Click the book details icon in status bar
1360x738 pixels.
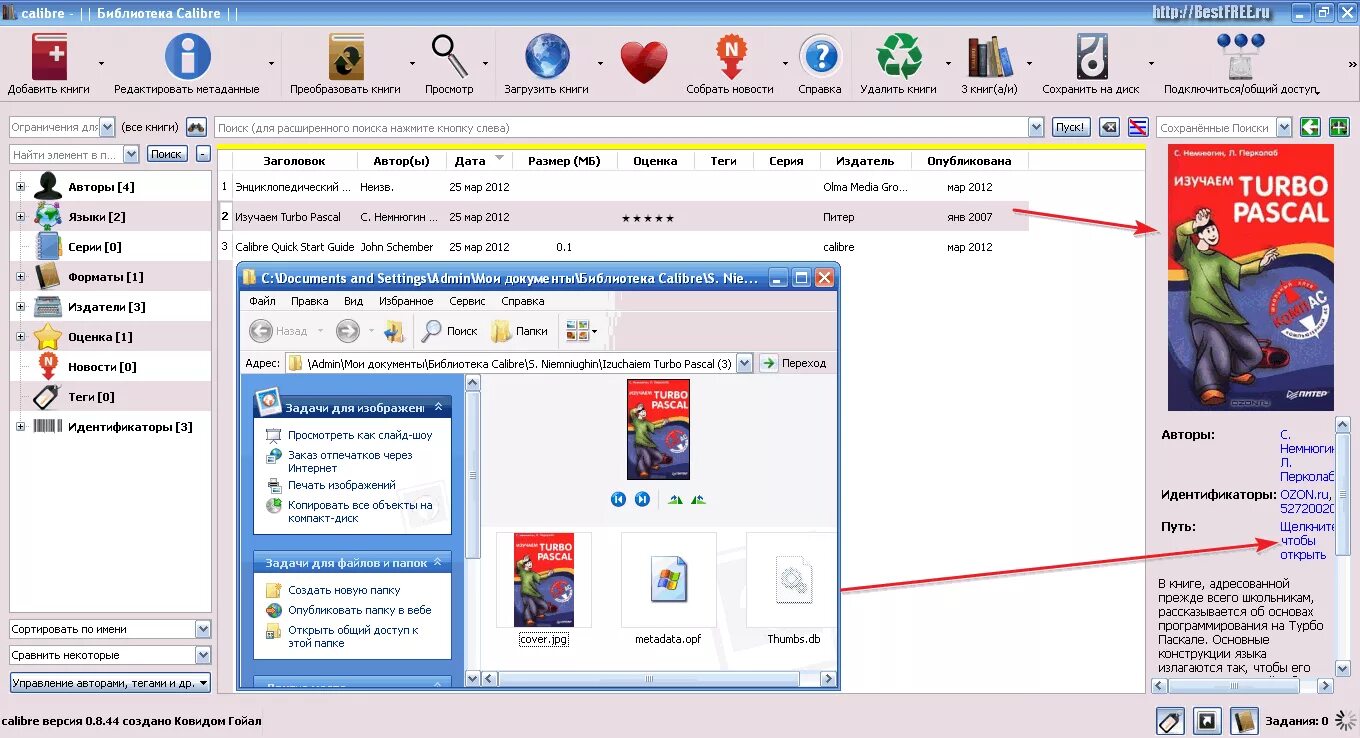click(x=1244, y=721)
